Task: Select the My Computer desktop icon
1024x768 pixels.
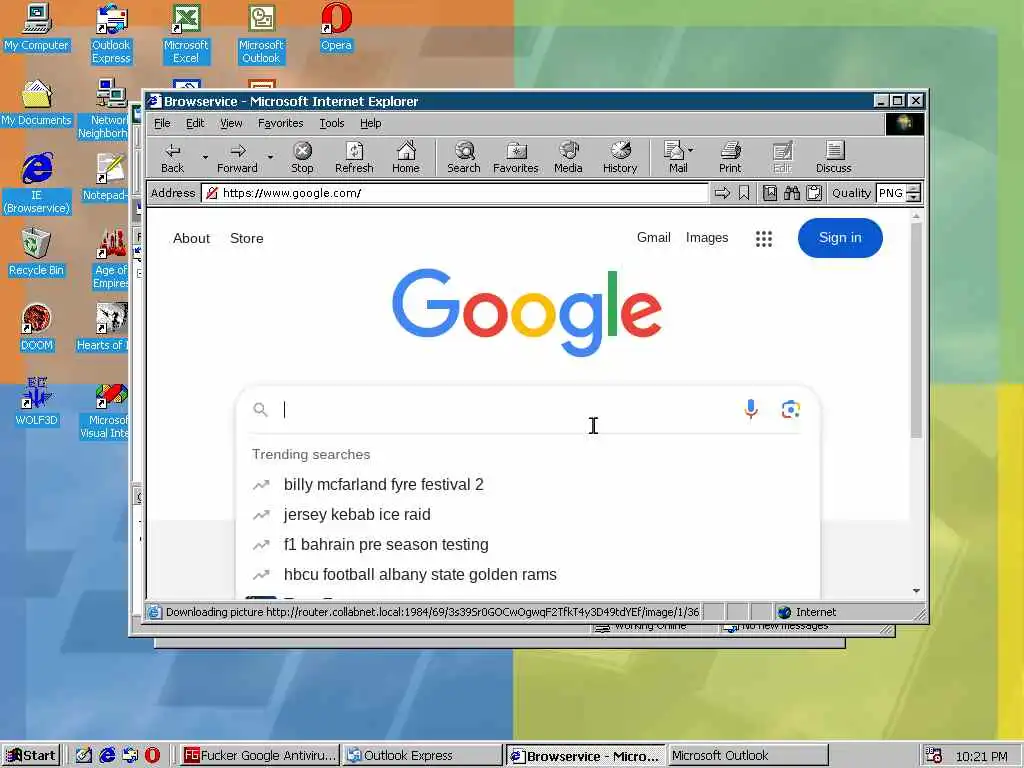Action: [x=37, y=27]
